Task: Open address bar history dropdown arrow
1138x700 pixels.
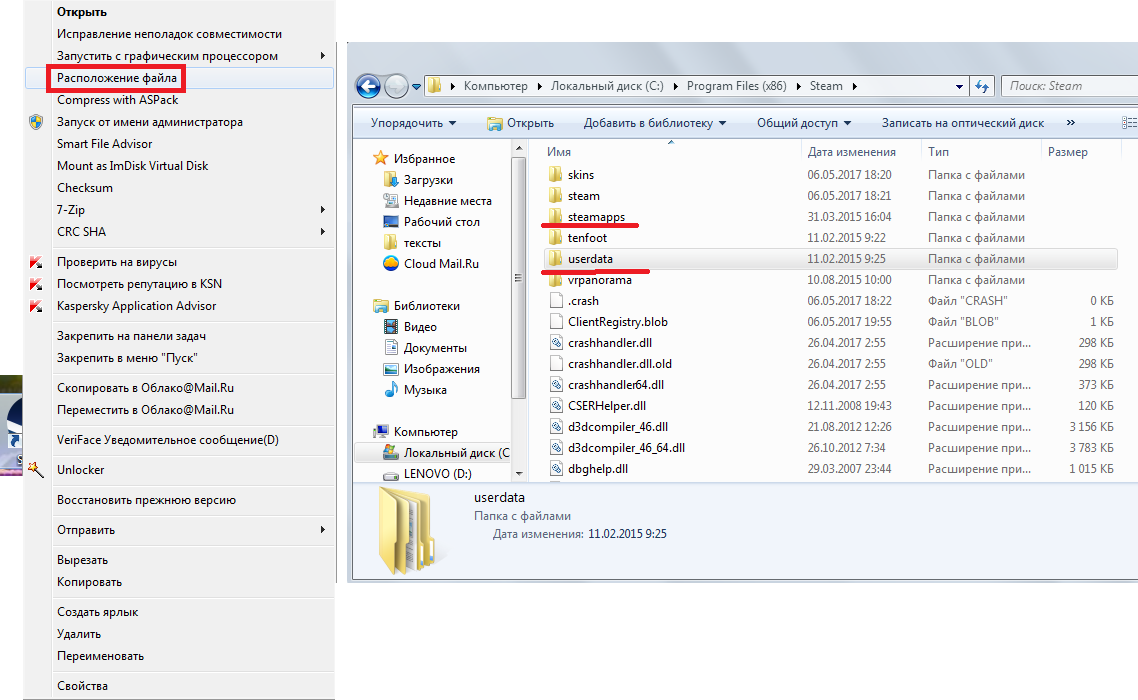Action: pyautogui.click(x=959, y=86)
